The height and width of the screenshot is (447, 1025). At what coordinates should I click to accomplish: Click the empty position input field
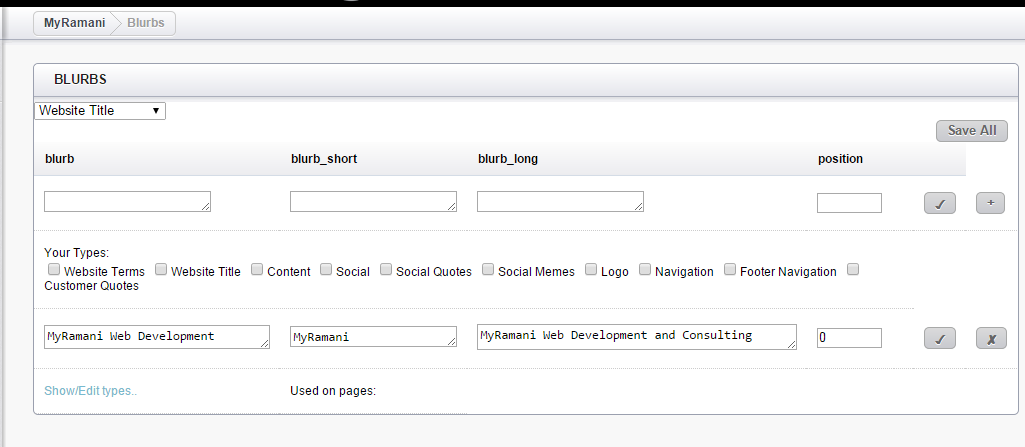point(849,203)
